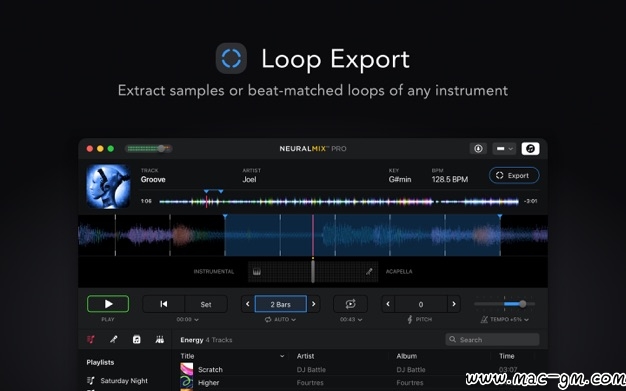Open the music library icon in title bar
This screenshot has width=626, height=391.
pyautogui.click(x=530, y=149)
